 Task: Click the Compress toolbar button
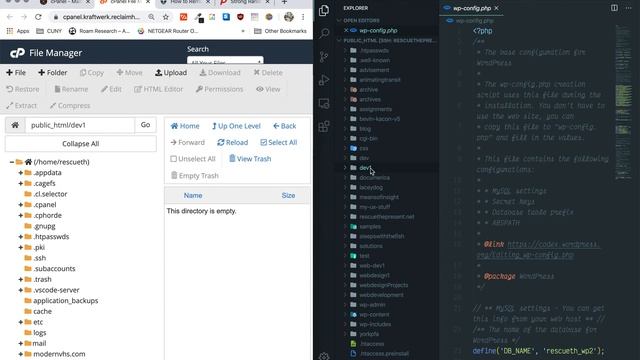tap(70, 105)
